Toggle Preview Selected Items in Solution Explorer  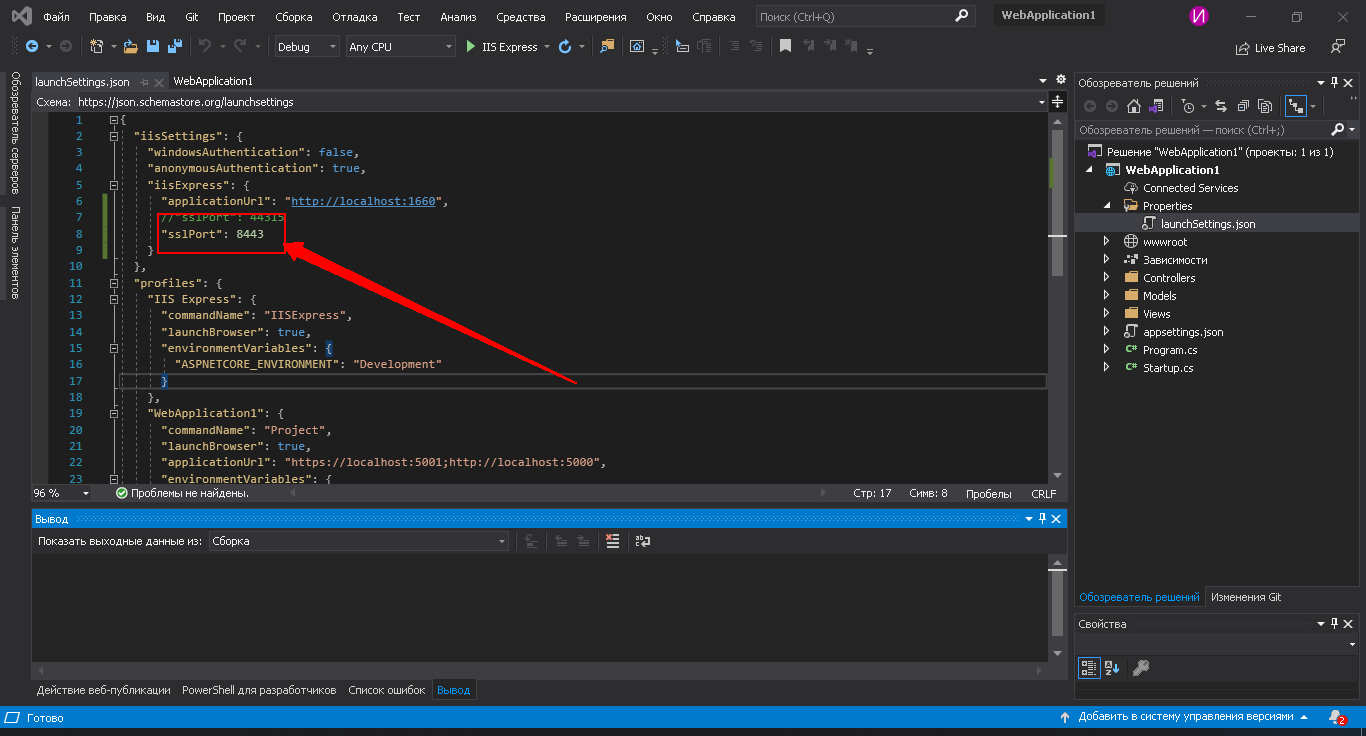[1296, 106]
